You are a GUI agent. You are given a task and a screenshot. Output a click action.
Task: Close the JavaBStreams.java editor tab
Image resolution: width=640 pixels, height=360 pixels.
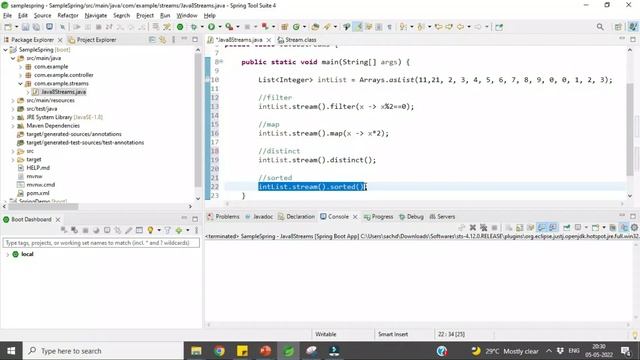click(269, 40)
